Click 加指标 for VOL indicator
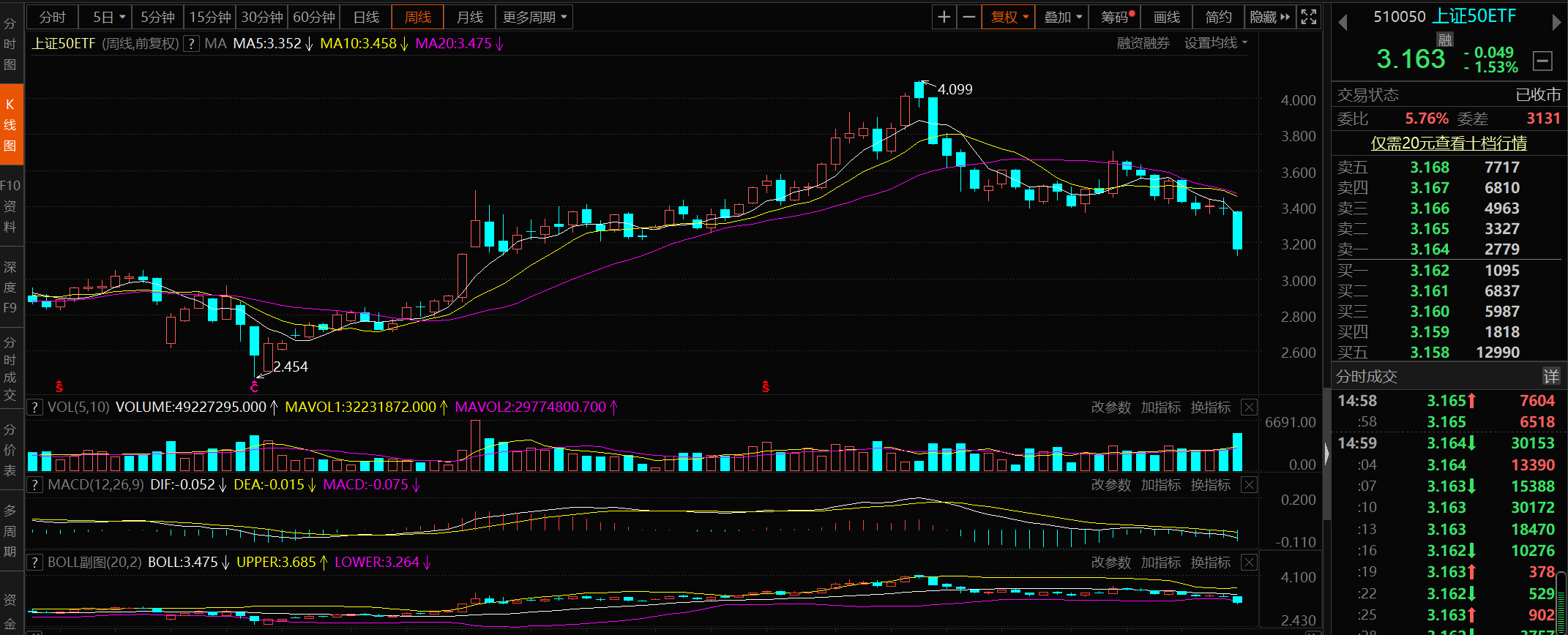 [1161, 407]
